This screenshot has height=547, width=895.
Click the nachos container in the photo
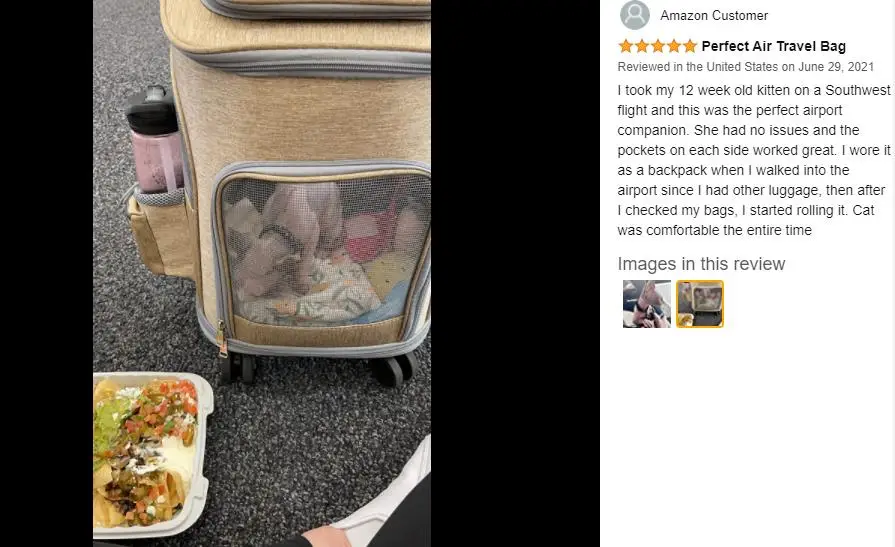click(152, 455)
